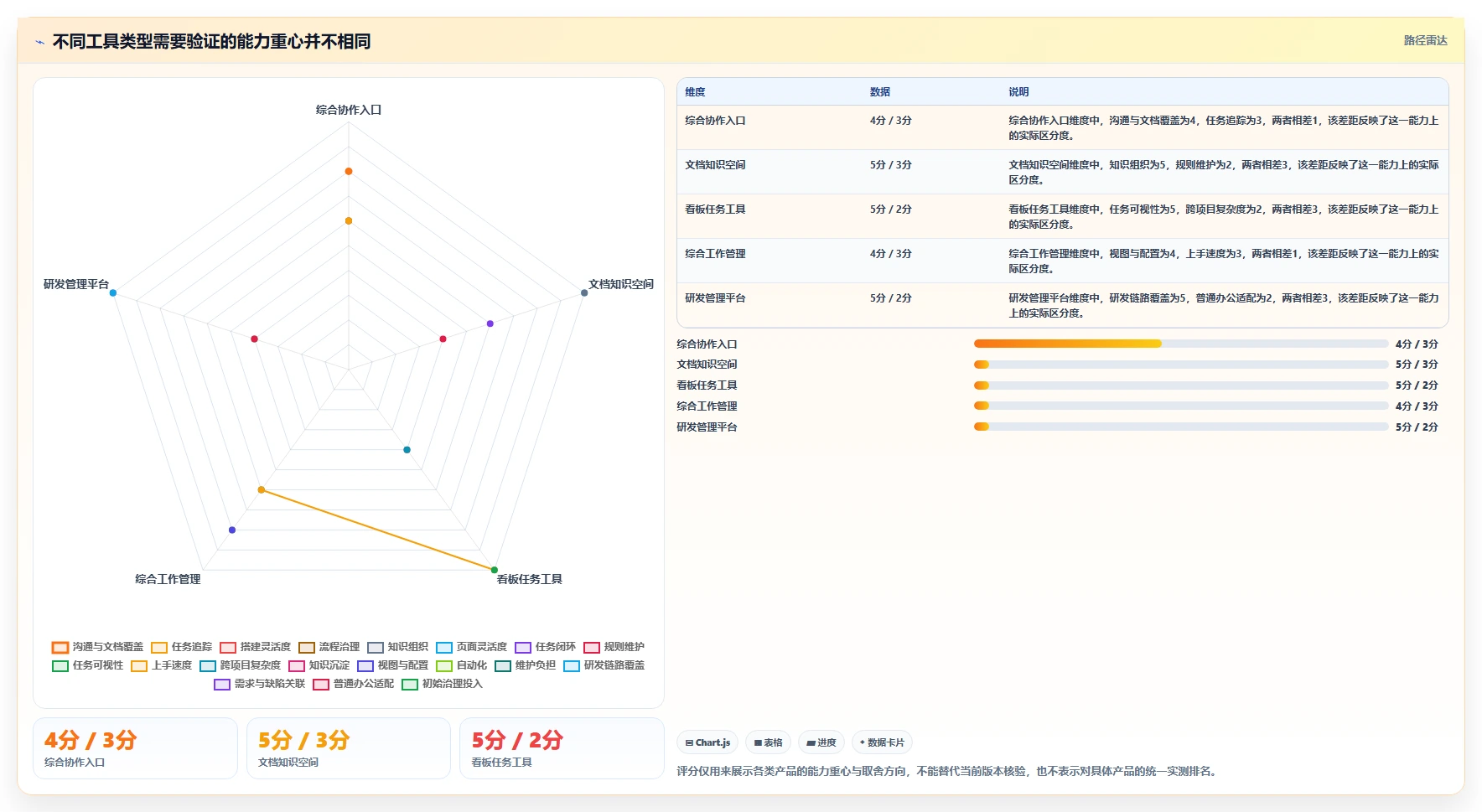1482x812 pixels.
Task: Click the 自动化 legend color swatch
Action: (x=444, y=666)
